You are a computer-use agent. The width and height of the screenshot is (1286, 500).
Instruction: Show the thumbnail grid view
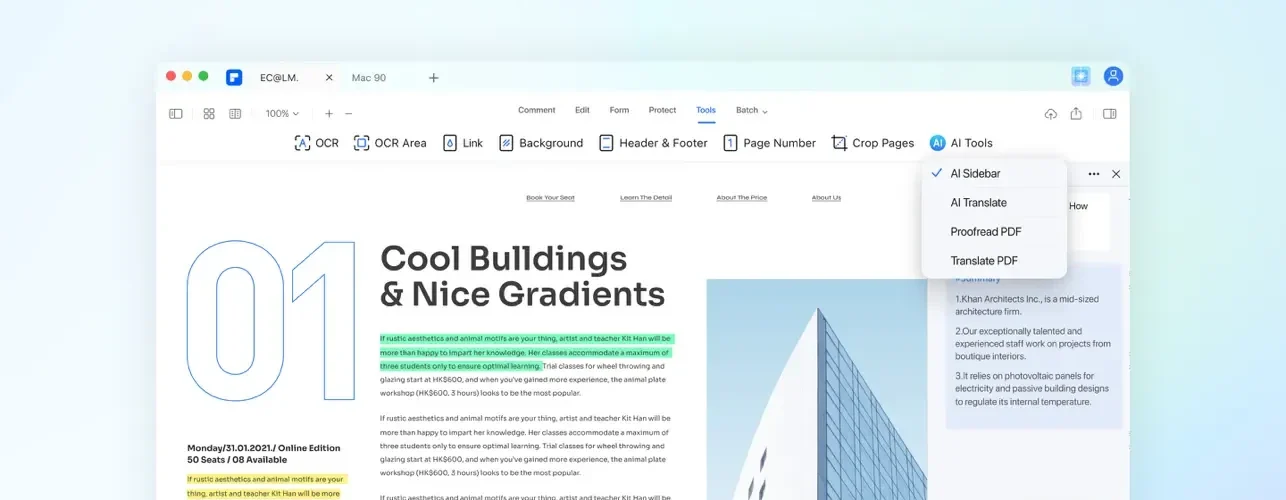pos(209,114)
